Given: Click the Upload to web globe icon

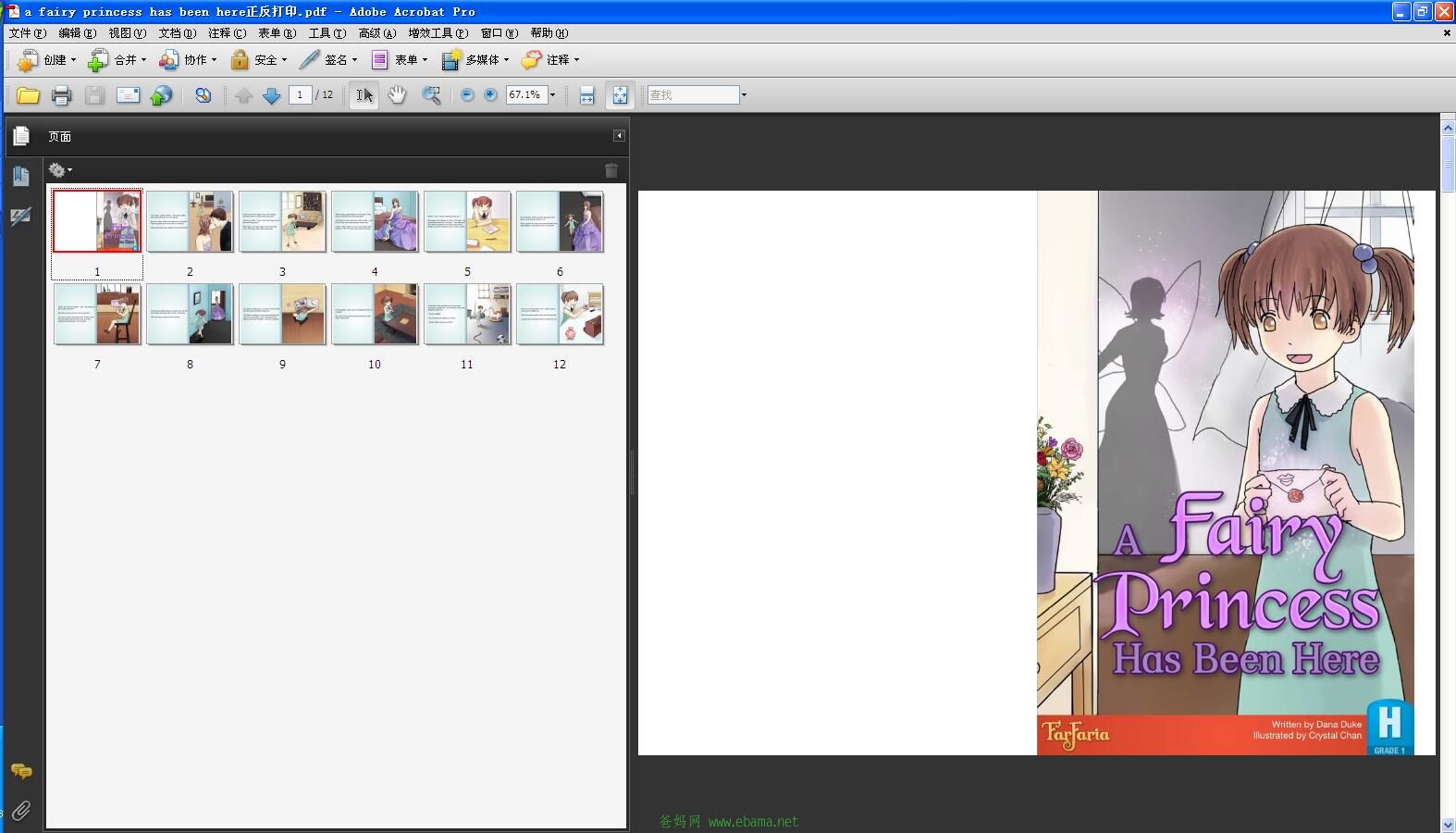Looking at the screenshot, I should [161, 95].
